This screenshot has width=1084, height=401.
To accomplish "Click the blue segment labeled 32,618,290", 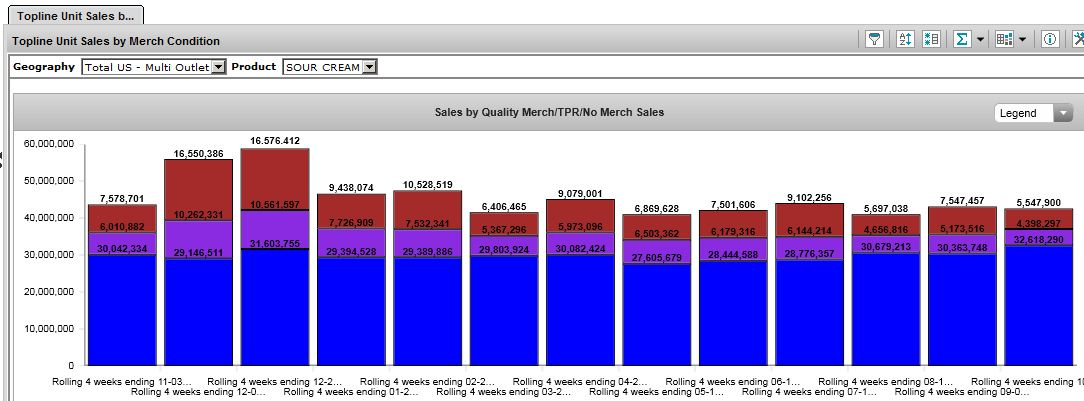I will point(1038,310).
